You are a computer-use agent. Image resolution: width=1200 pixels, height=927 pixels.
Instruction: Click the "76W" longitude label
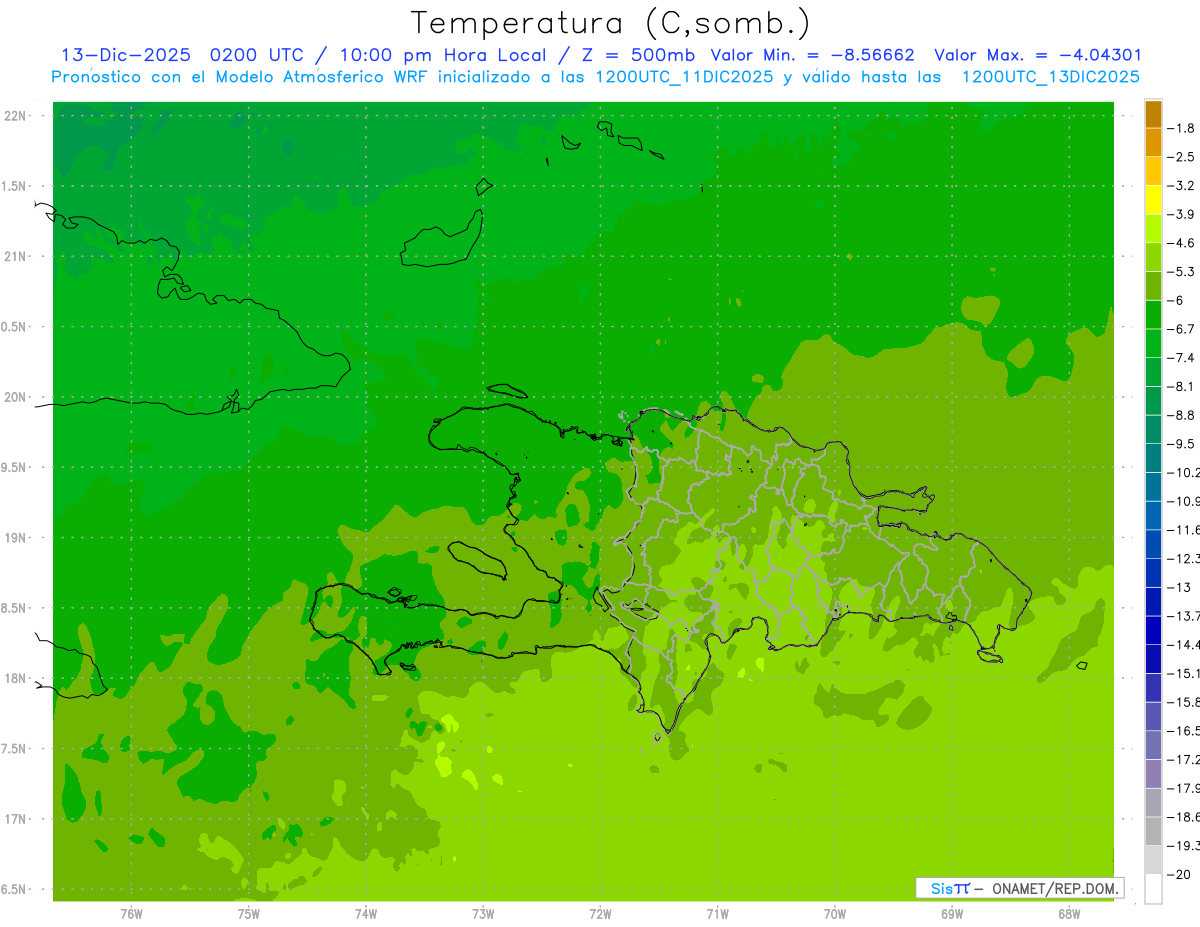(x=131, y=913)
